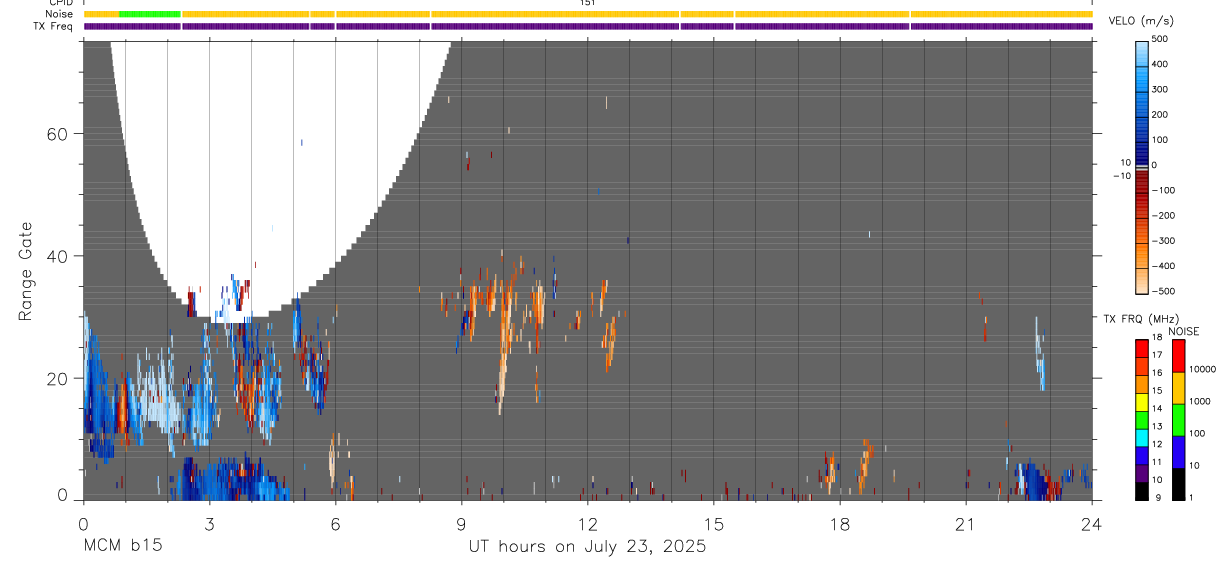The width and height of the screenshot is (1228, 567).
Task: Click the '10000' label on NOISE legend
Action: (x=1201, y=370)
